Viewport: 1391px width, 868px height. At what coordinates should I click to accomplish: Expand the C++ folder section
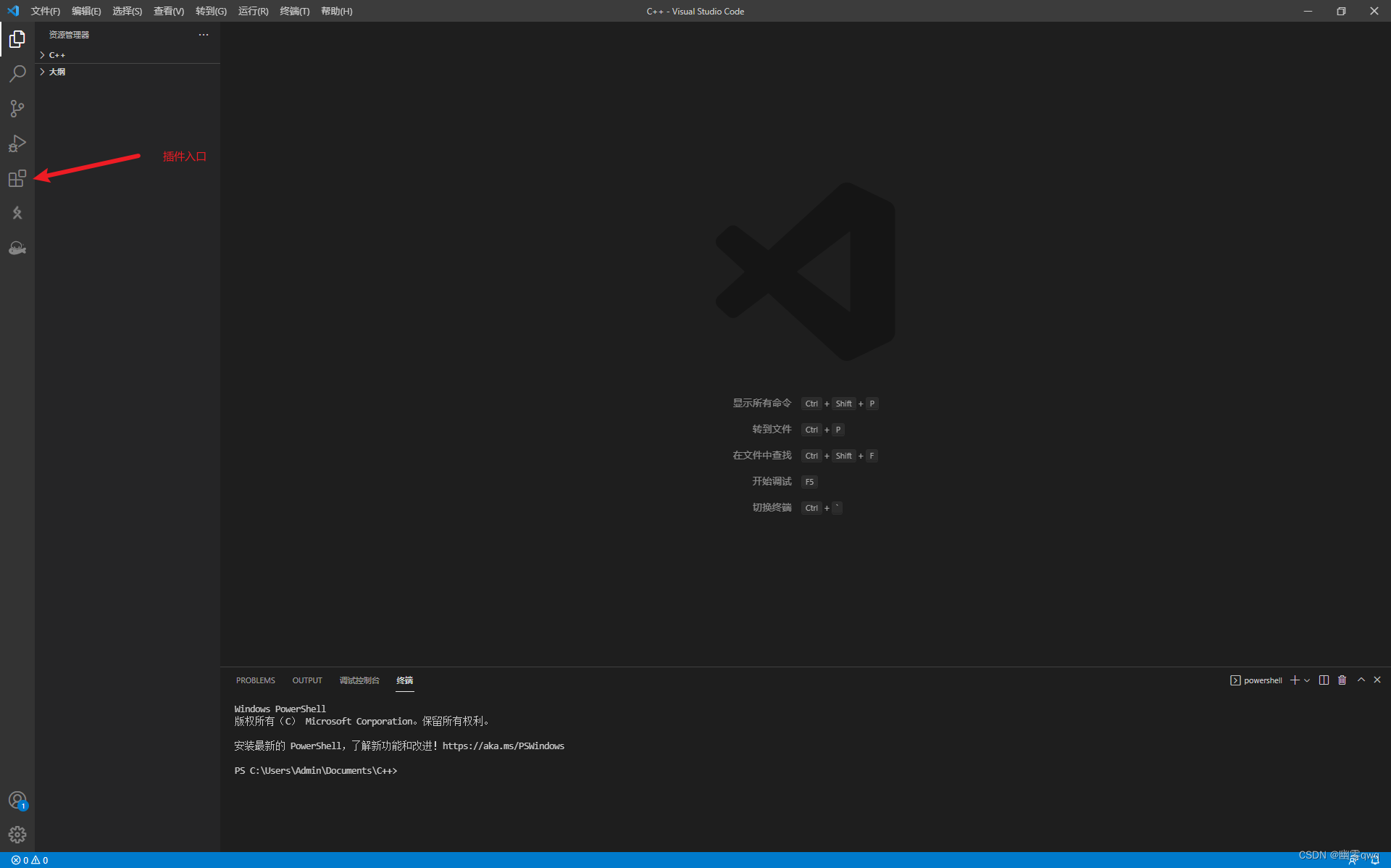coord(128,55)
